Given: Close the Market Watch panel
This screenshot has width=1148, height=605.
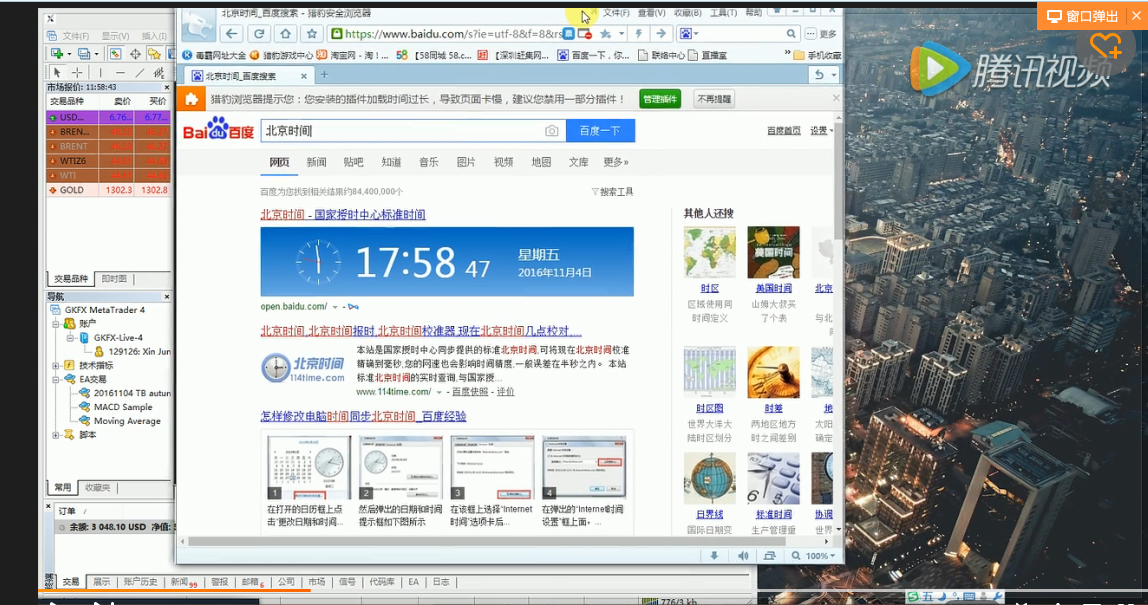Looking at the screenshot, I should (166, 87).
